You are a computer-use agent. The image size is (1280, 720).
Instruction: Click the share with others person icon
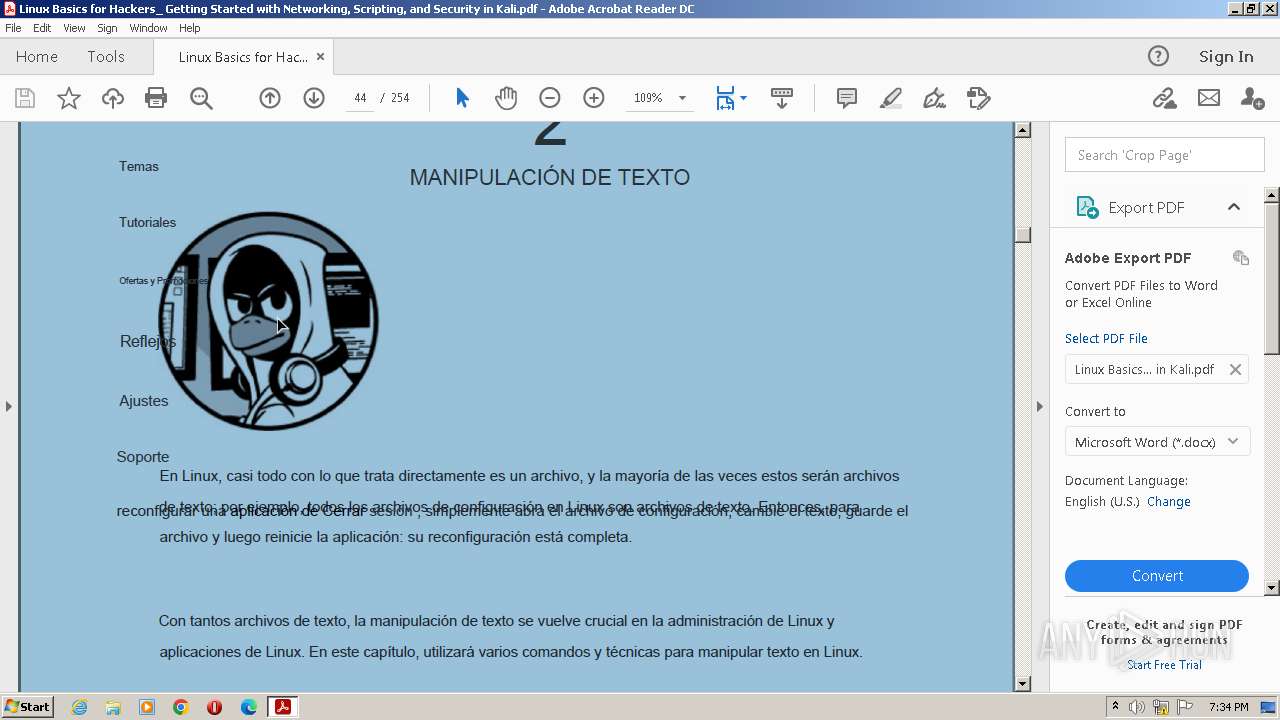tap(1252, 98)
